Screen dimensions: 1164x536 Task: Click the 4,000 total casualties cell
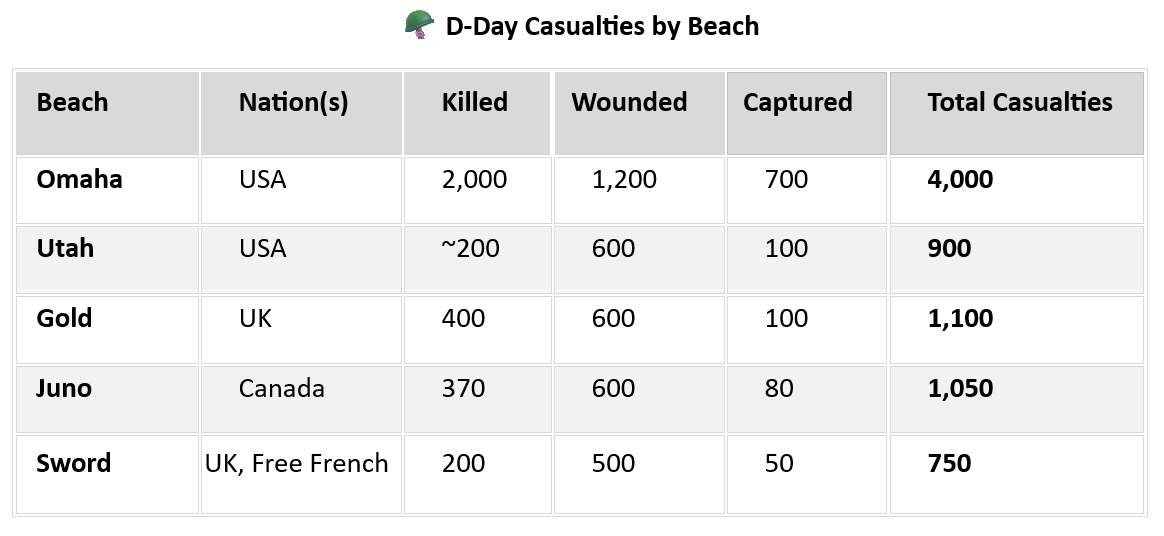pos(960,180)
